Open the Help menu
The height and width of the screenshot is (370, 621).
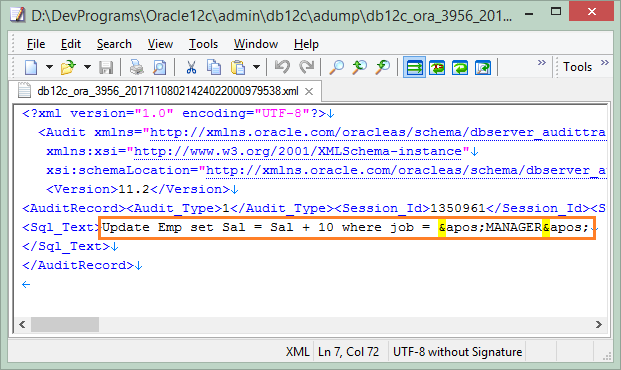[306, 44]
